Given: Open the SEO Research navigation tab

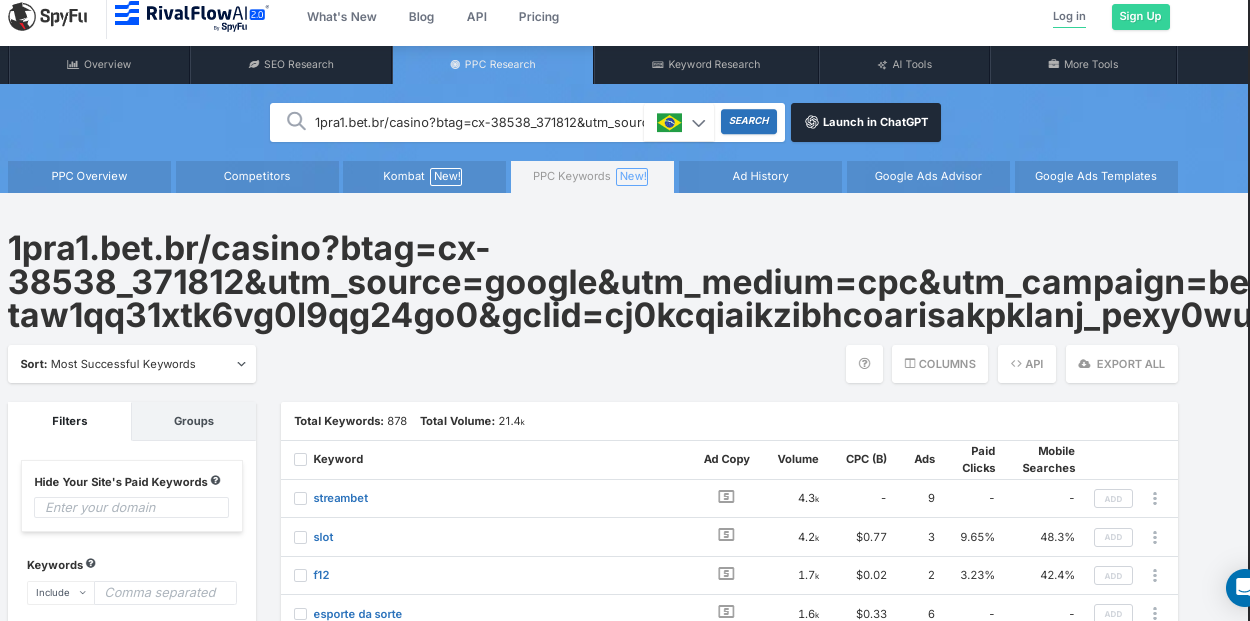Looking at the screenshot, I should [x=291, y=64].
